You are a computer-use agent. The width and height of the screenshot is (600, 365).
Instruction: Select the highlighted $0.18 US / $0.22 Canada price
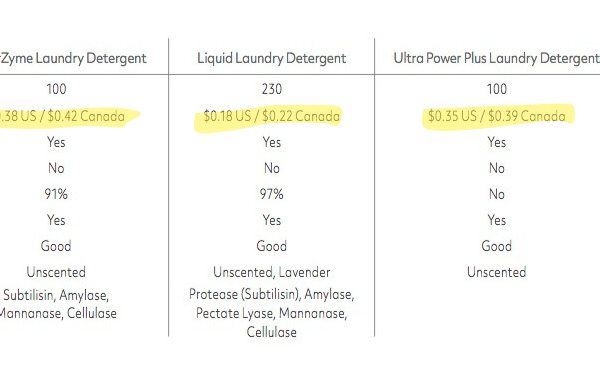[x=272, y=116]
